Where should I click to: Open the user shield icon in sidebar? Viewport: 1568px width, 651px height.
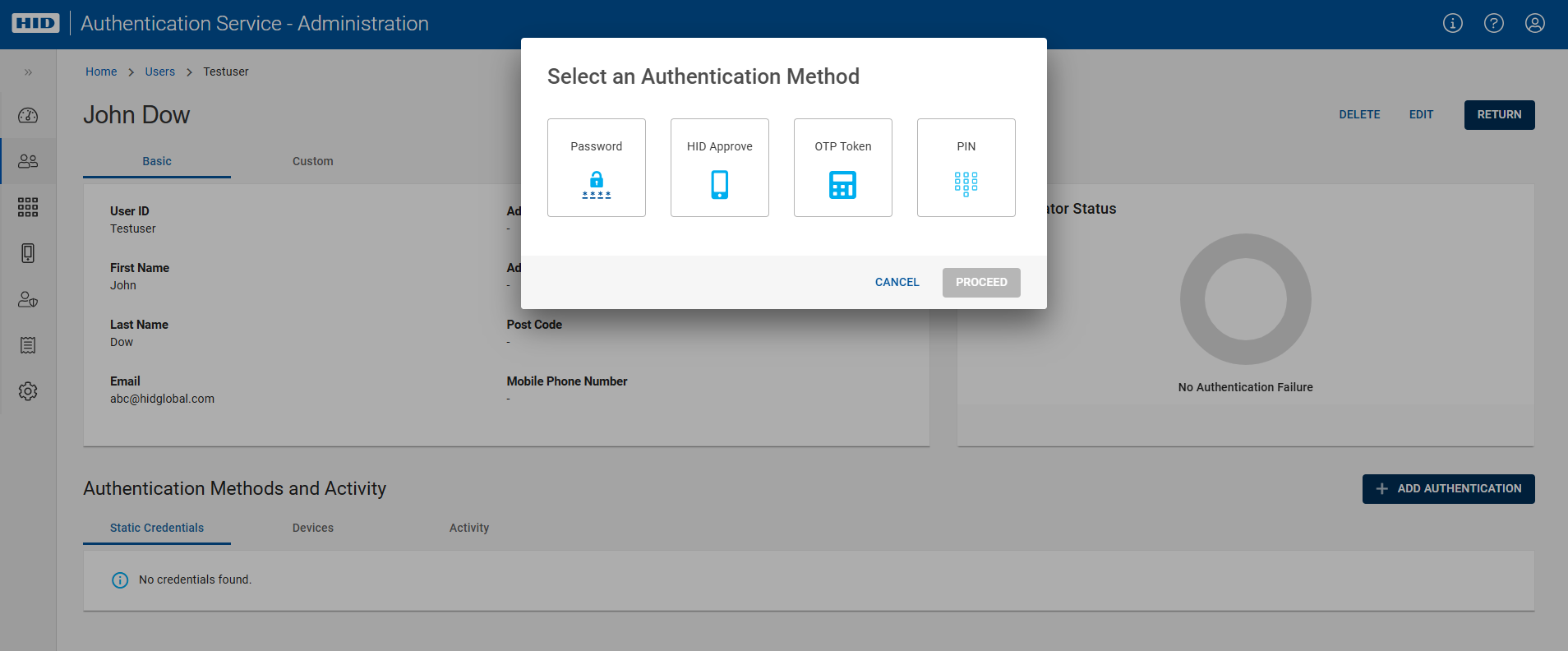click(28, 299)
